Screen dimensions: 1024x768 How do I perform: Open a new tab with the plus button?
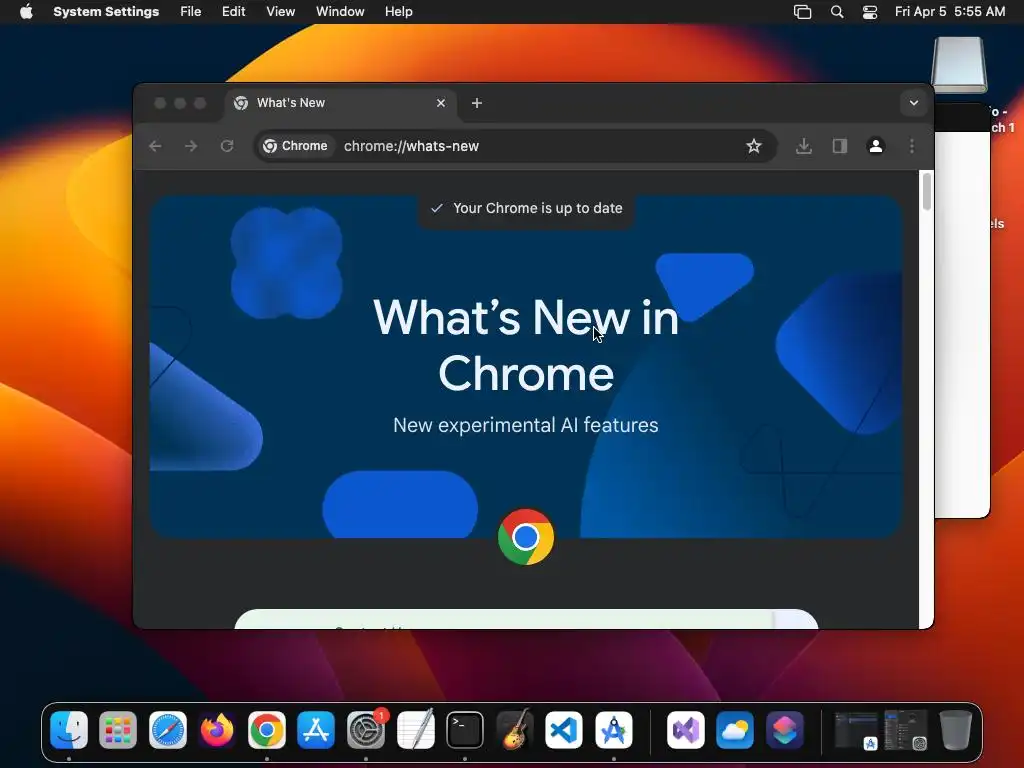(x=477, y=103)
